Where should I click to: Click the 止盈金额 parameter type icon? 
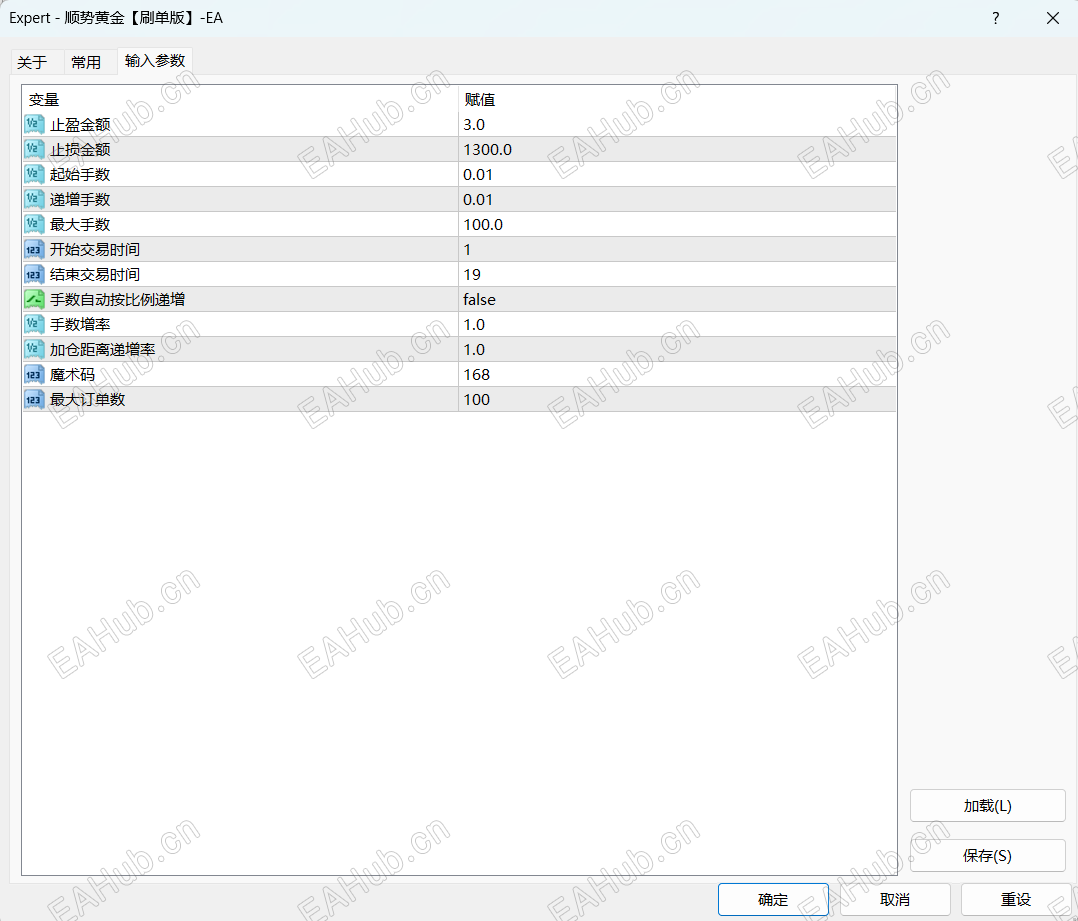point(32,124)
